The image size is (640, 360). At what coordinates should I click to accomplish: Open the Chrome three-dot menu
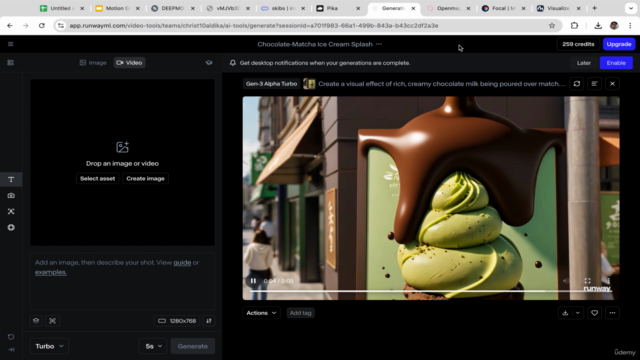tap(630, 25)
